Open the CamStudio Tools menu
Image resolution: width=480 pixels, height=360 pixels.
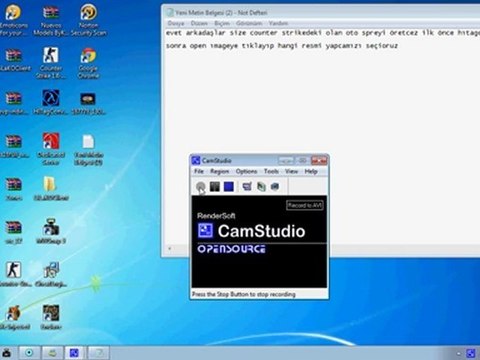click(x=271, y=171)
